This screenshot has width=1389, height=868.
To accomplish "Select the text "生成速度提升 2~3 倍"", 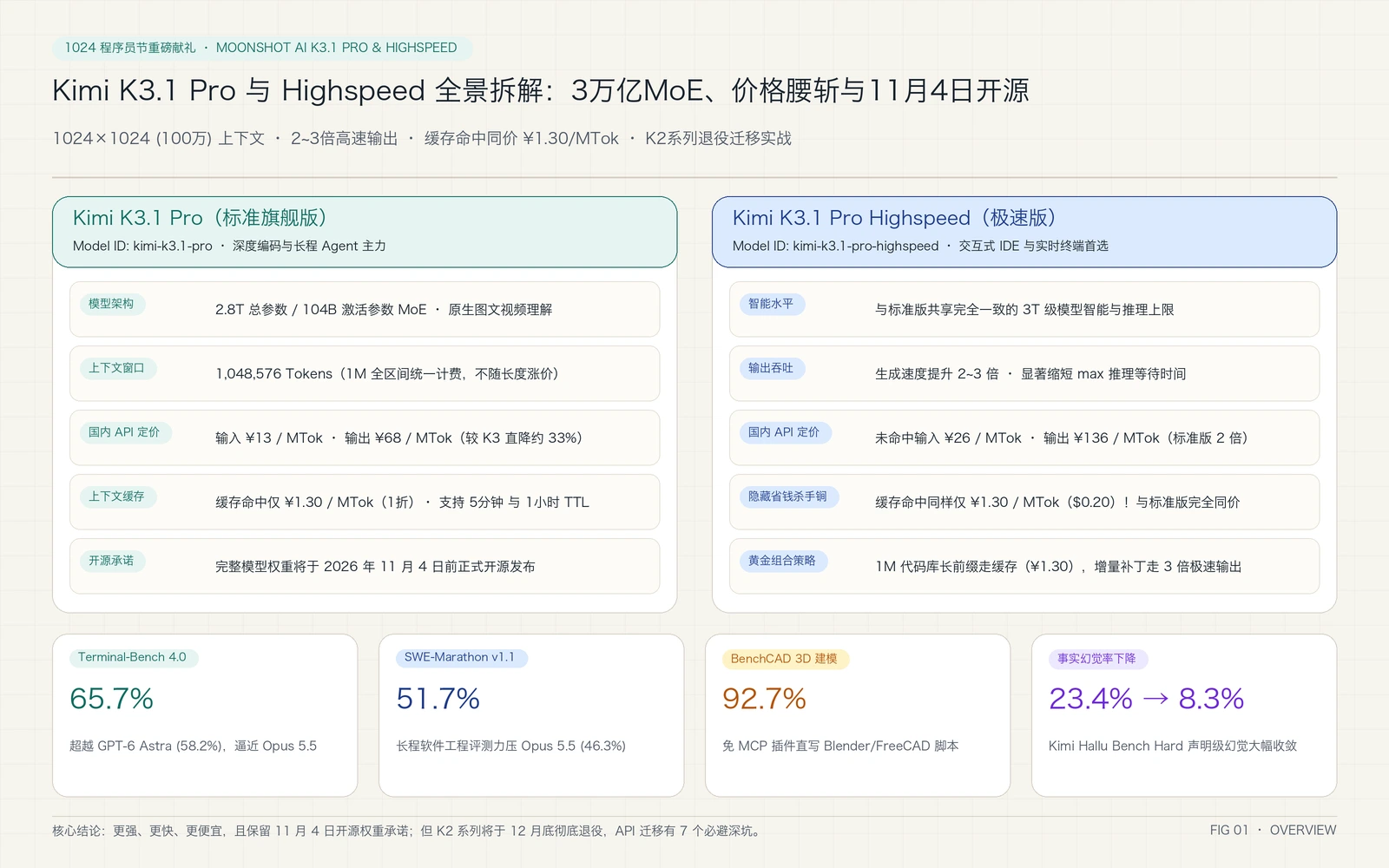I will pos(937,374).
